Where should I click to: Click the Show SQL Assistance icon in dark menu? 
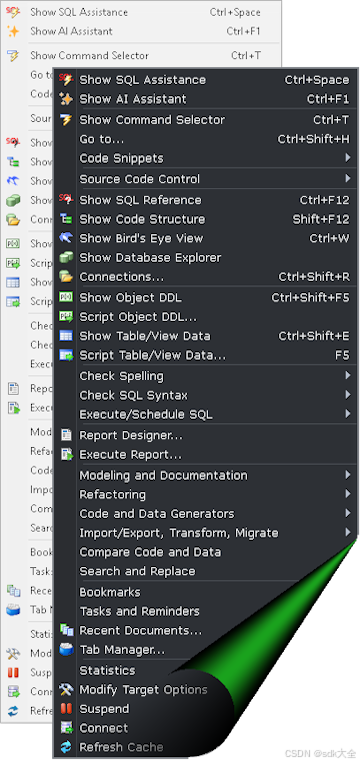pyautogui.click(x=66, y=80)
